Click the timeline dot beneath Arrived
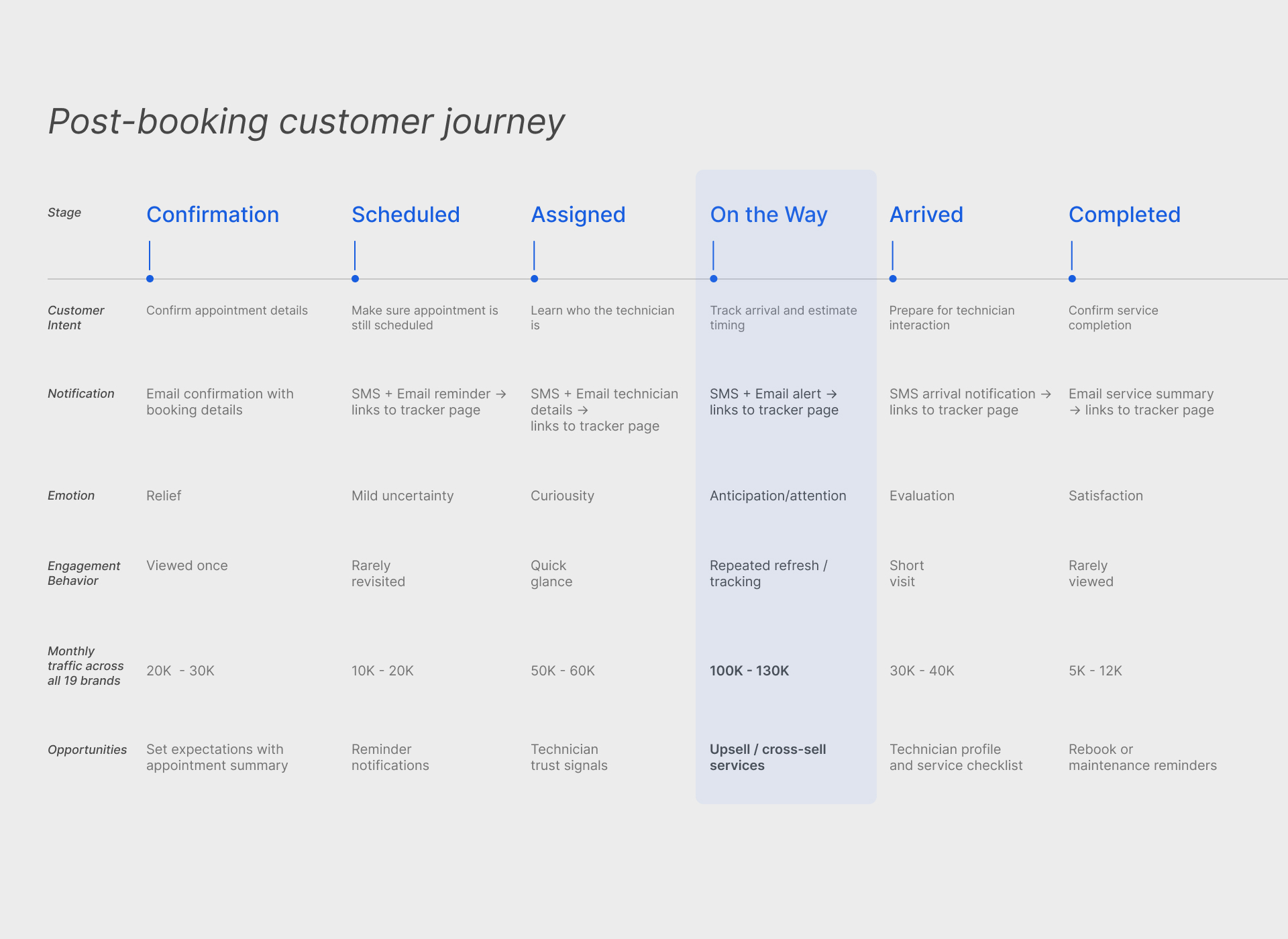This screenshot has width=1288, height=939. pos(893,279)
